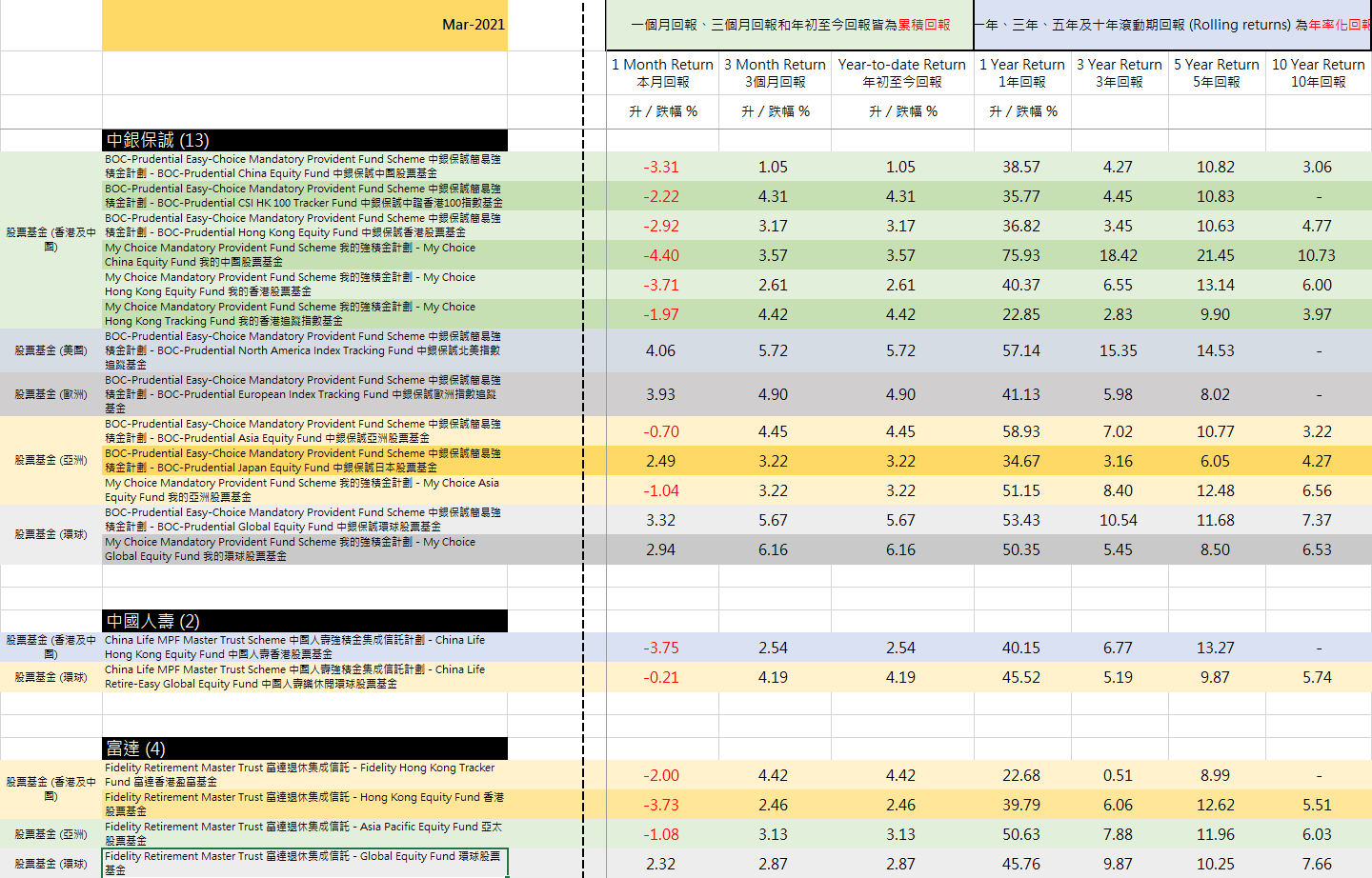Select BOC-Prudential European Index Tracking Fund name
Viewport: 1372px width, 878px height.
[x=305, y=394]
